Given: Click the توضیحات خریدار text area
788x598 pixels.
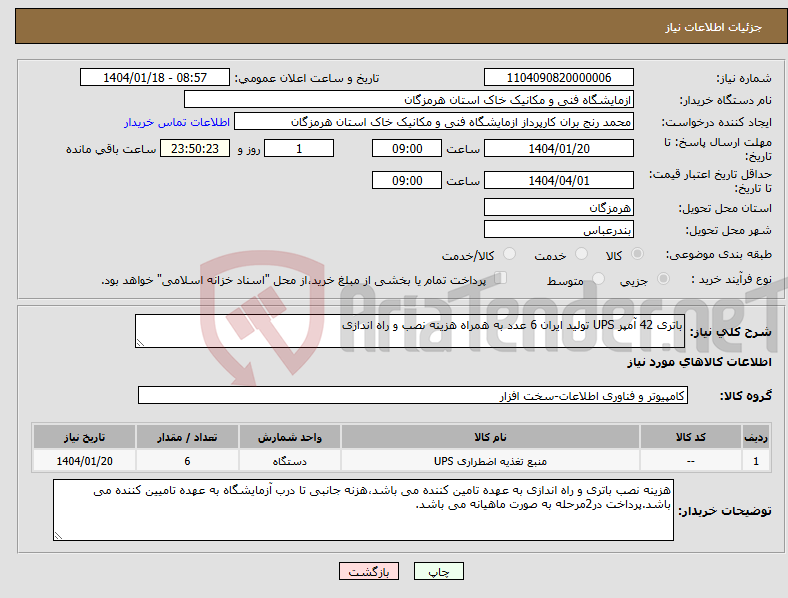Looking at the screenshot, I should [x=363, y=510].
